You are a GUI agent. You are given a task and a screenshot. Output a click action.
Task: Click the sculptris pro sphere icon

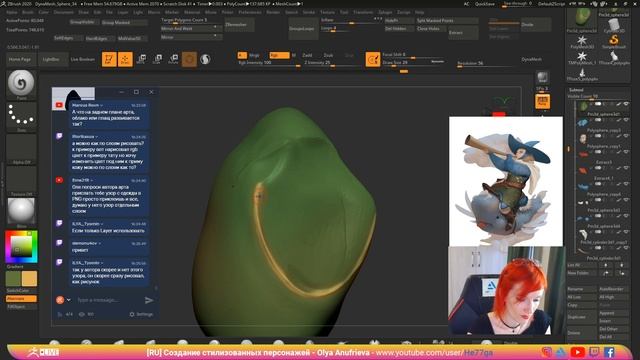205,59
